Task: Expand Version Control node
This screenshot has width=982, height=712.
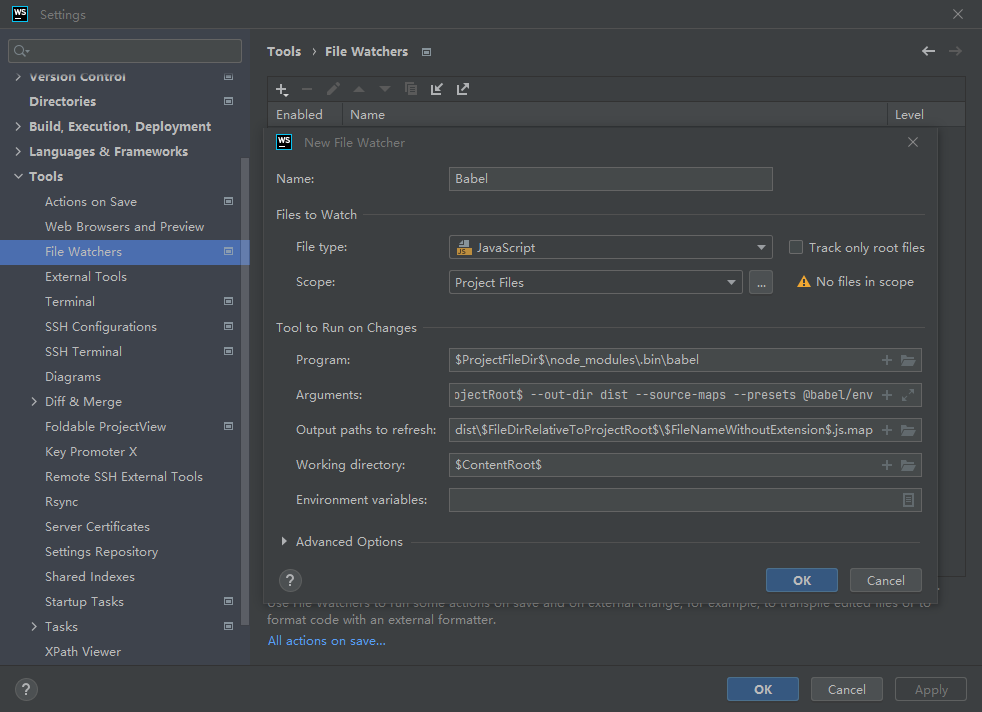Action: coord(18,77)
